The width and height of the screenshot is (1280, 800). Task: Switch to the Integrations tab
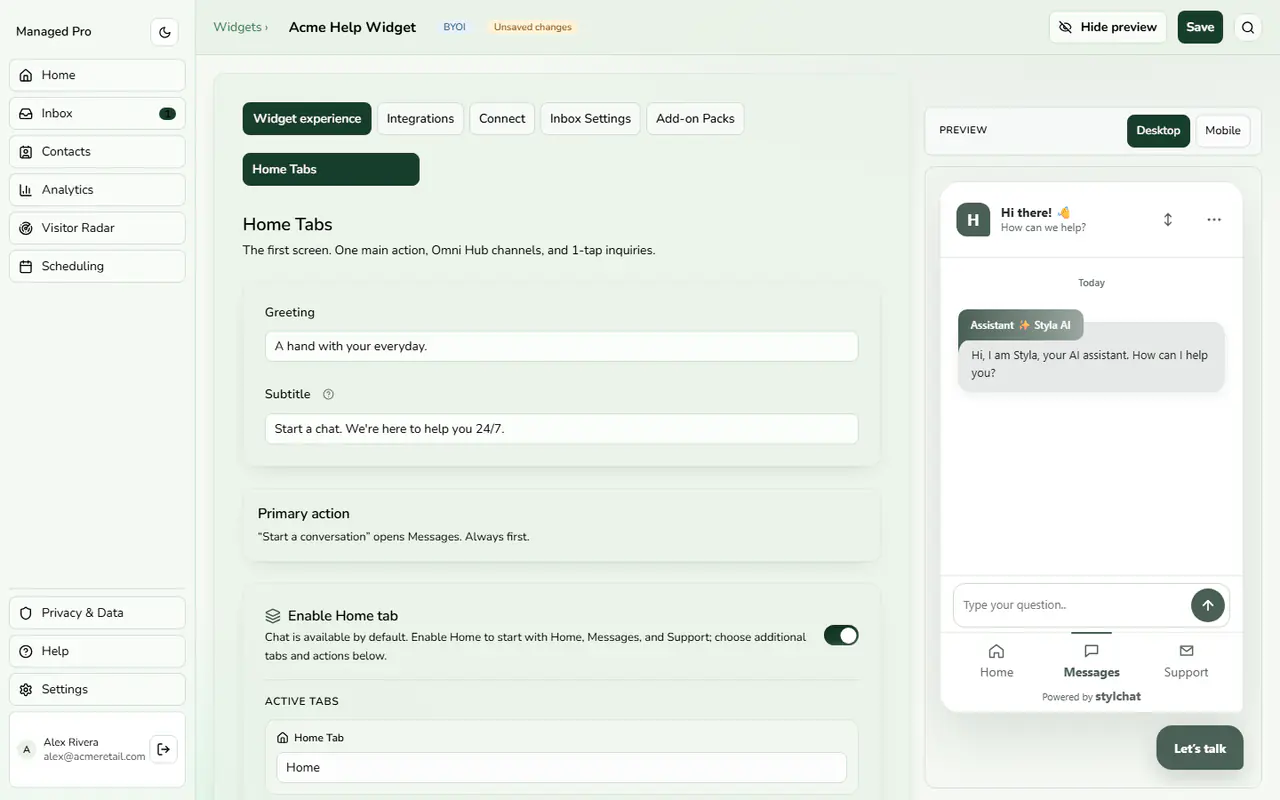click(x=420, y=118)
